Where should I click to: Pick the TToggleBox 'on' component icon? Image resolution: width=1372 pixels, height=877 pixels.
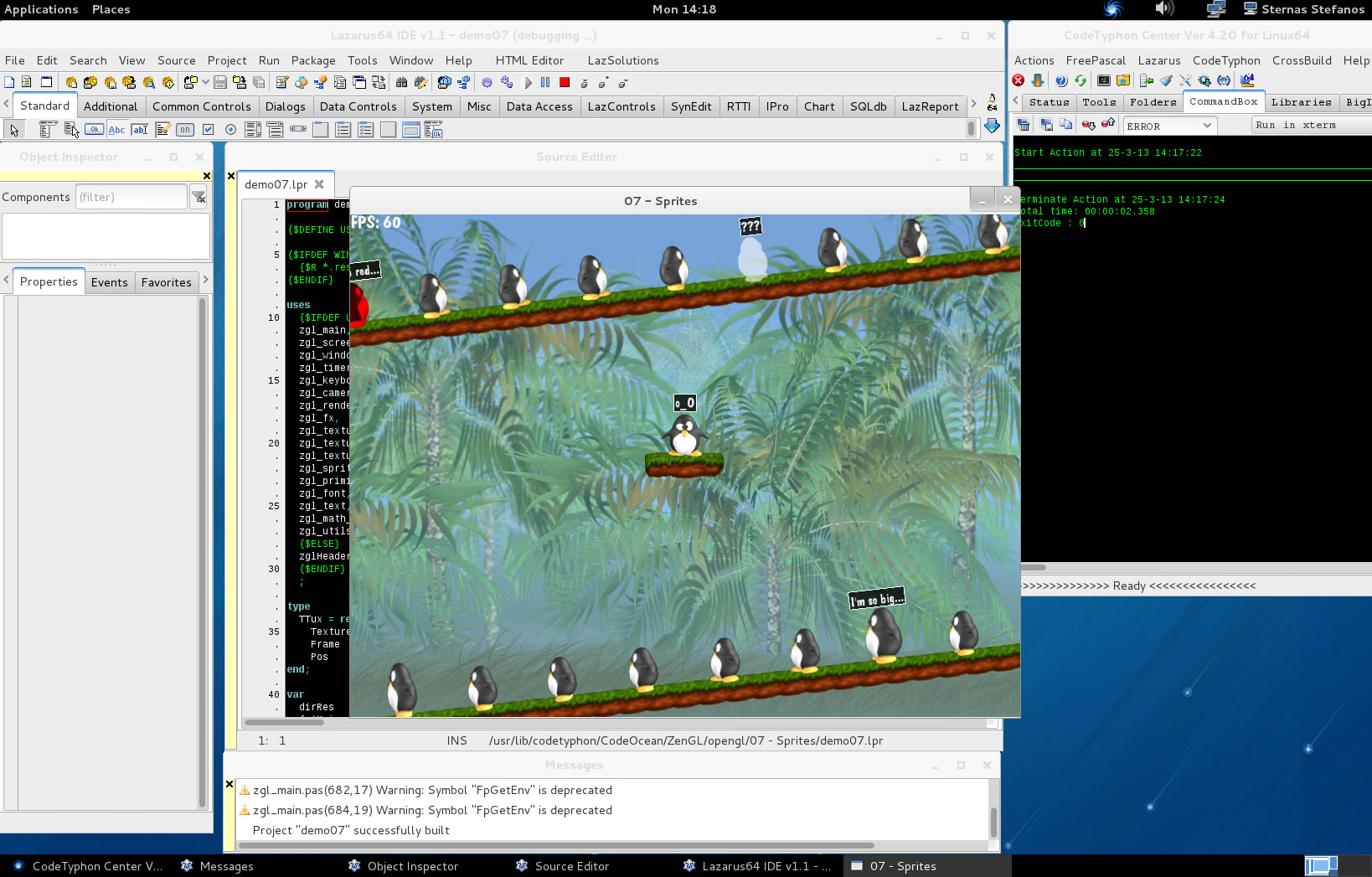click(185, 129)
